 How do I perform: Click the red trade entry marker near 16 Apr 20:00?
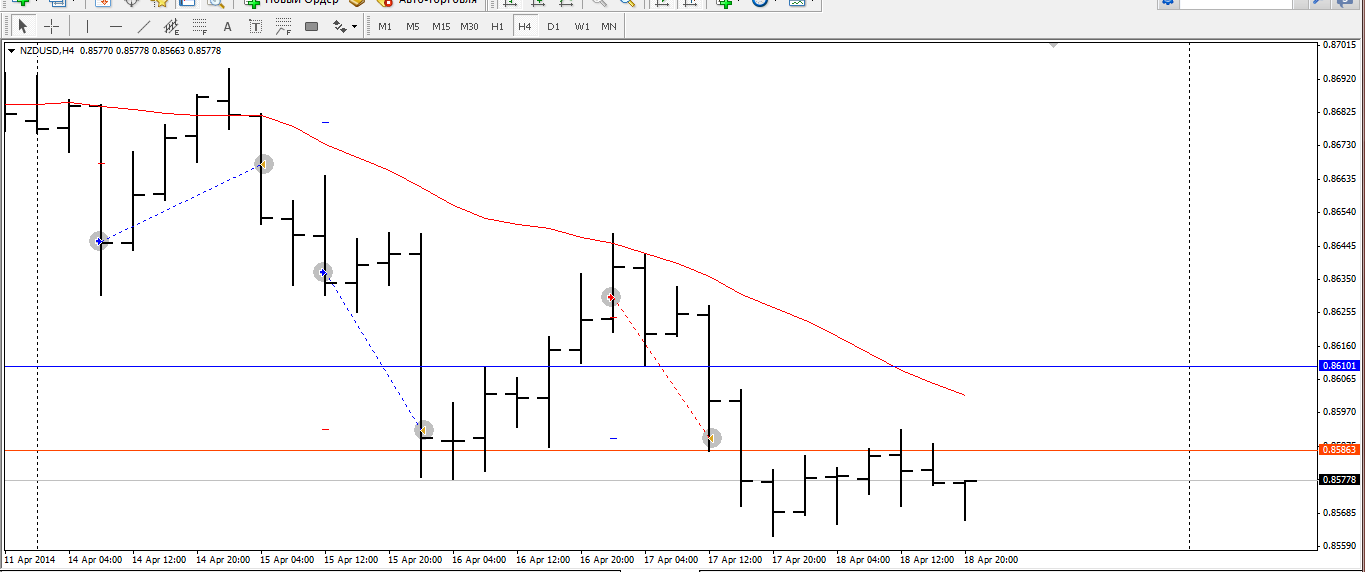coord(611,297)
